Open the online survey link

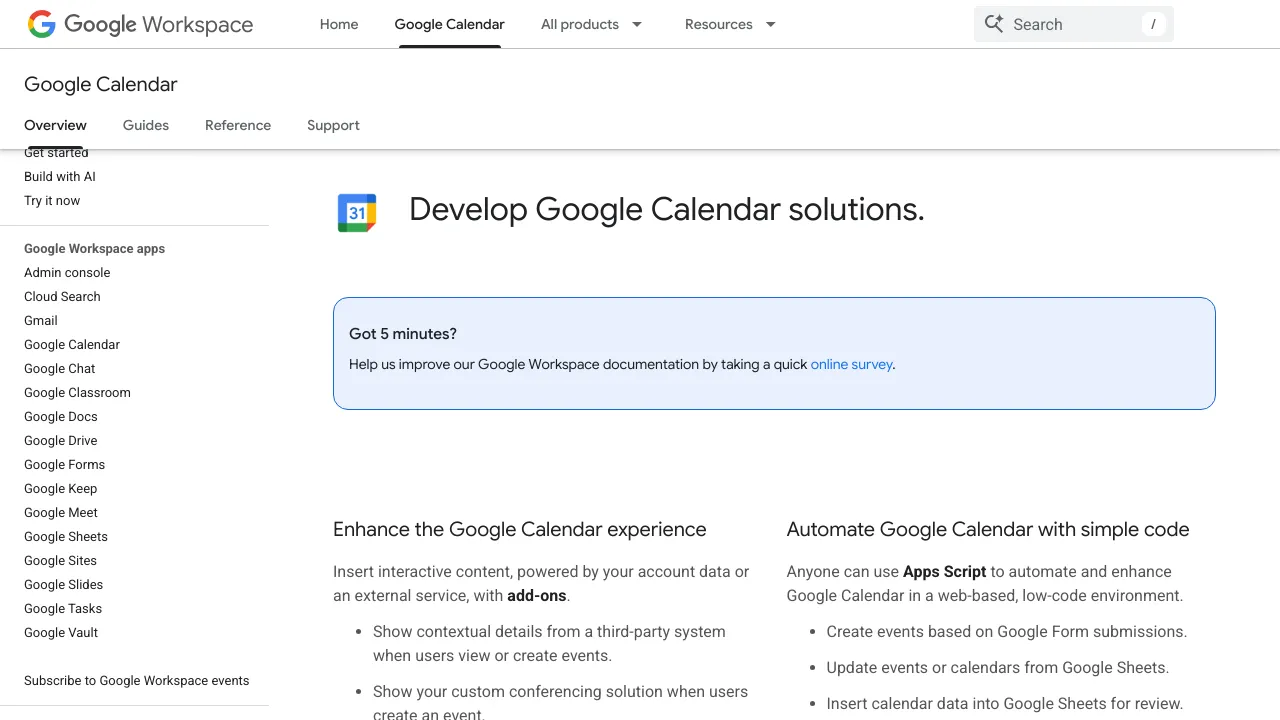(x=852, y=364)
